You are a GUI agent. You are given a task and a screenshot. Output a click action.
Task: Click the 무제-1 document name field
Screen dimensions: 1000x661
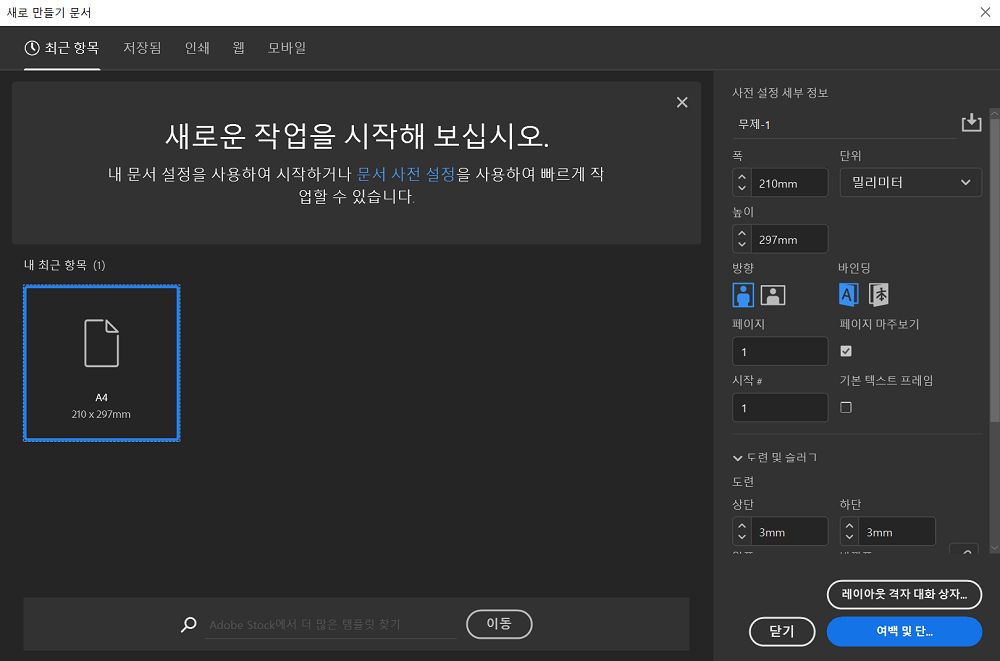tap(844, 124)
